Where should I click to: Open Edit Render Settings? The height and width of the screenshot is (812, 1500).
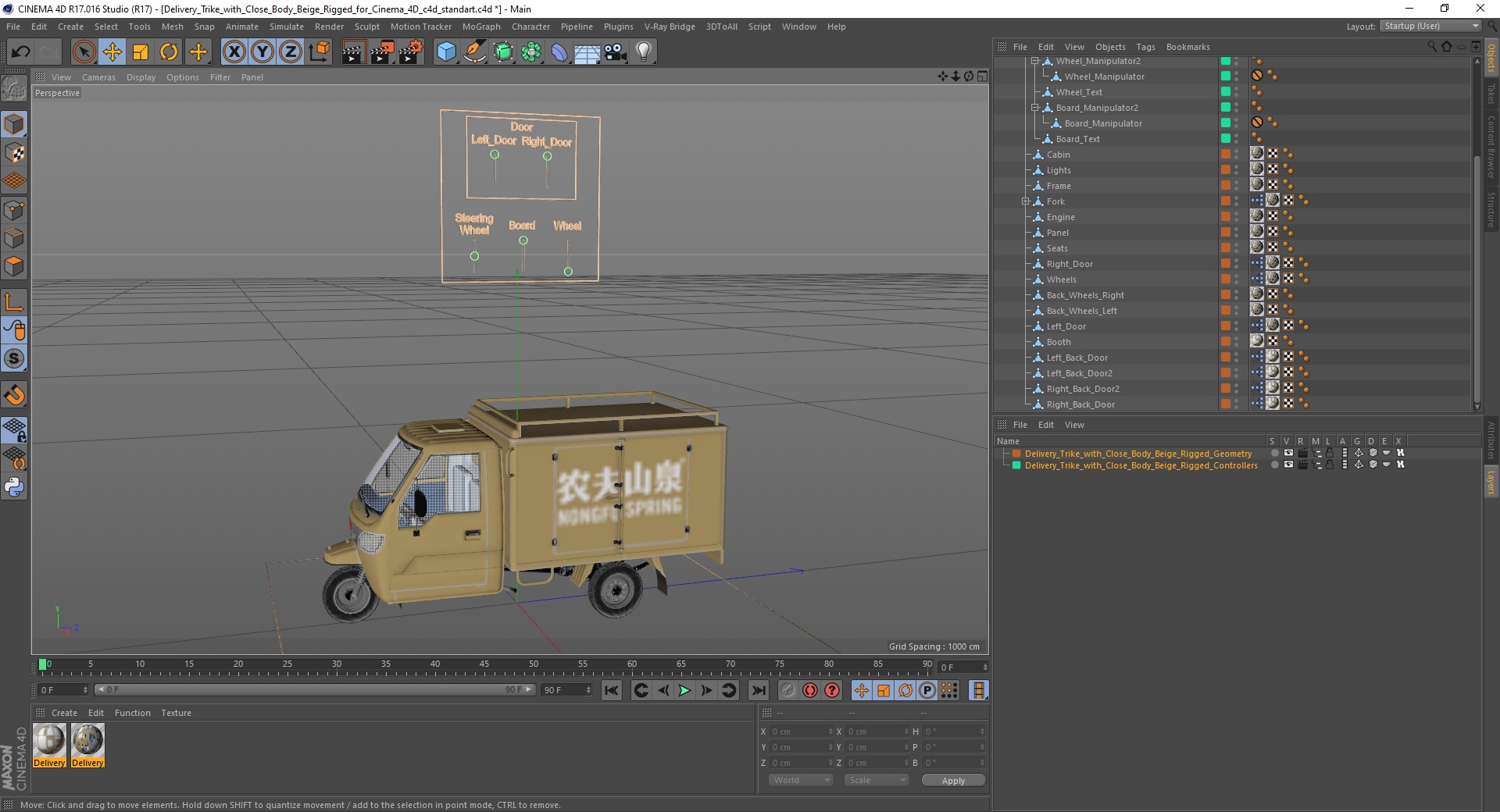(411, 52)
